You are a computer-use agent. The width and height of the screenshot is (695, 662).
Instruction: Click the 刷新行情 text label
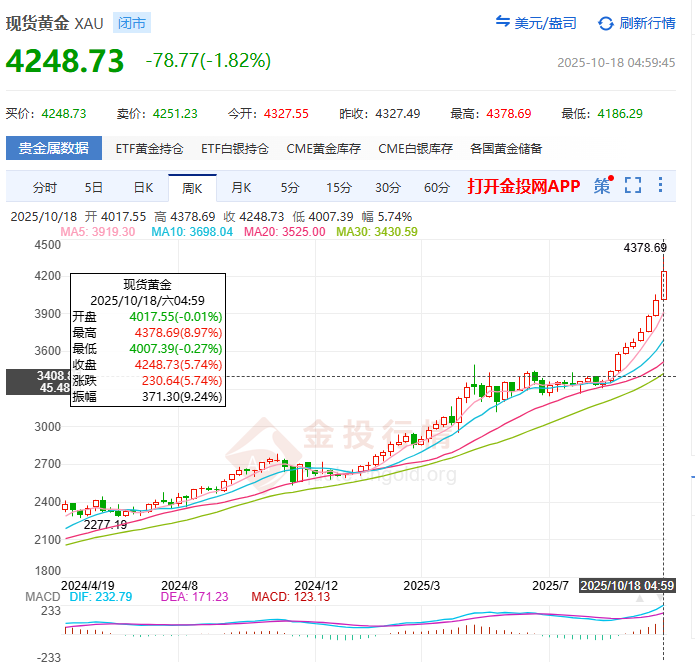tap(647, 23)
